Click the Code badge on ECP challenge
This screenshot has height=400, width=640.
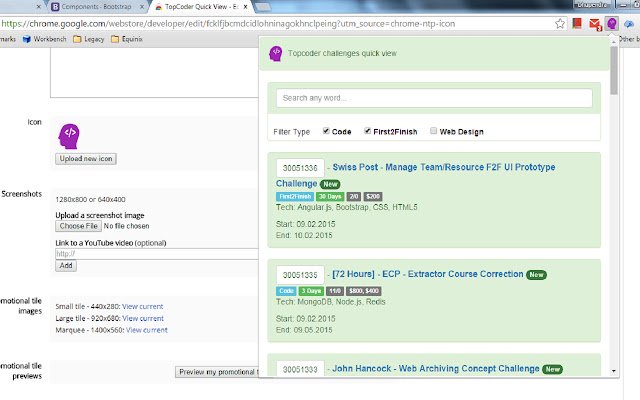click(x=287, y=291)
